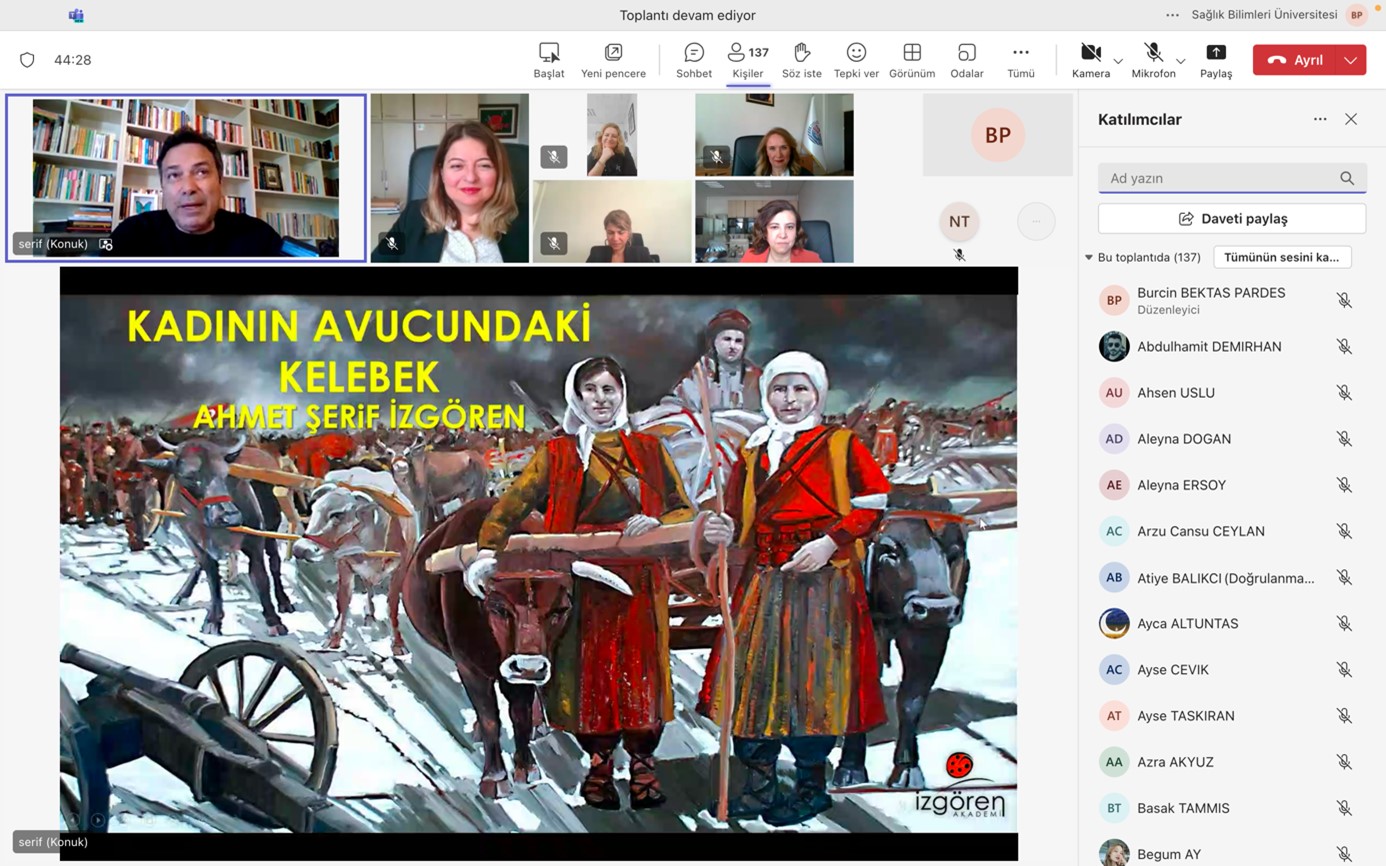Image resolution: width=1386 pixels, height=866 pixels.
Task: Open the Görünüm view options
Action: point(912,60)
